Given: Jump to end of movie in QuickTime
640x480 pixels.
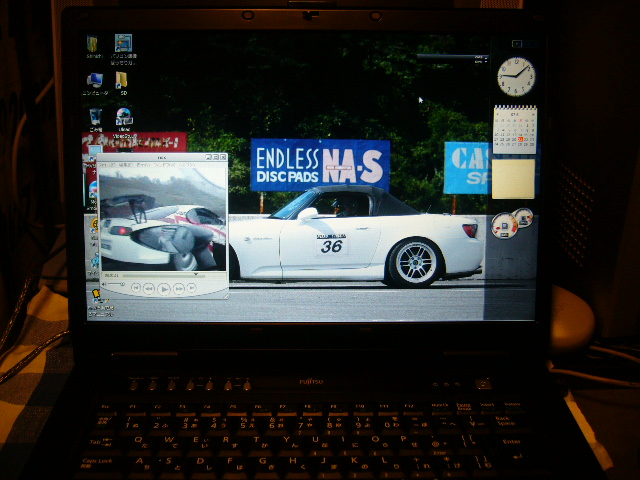Looking at the screenshot, I should pyautogui.click(x=191, y=288).
